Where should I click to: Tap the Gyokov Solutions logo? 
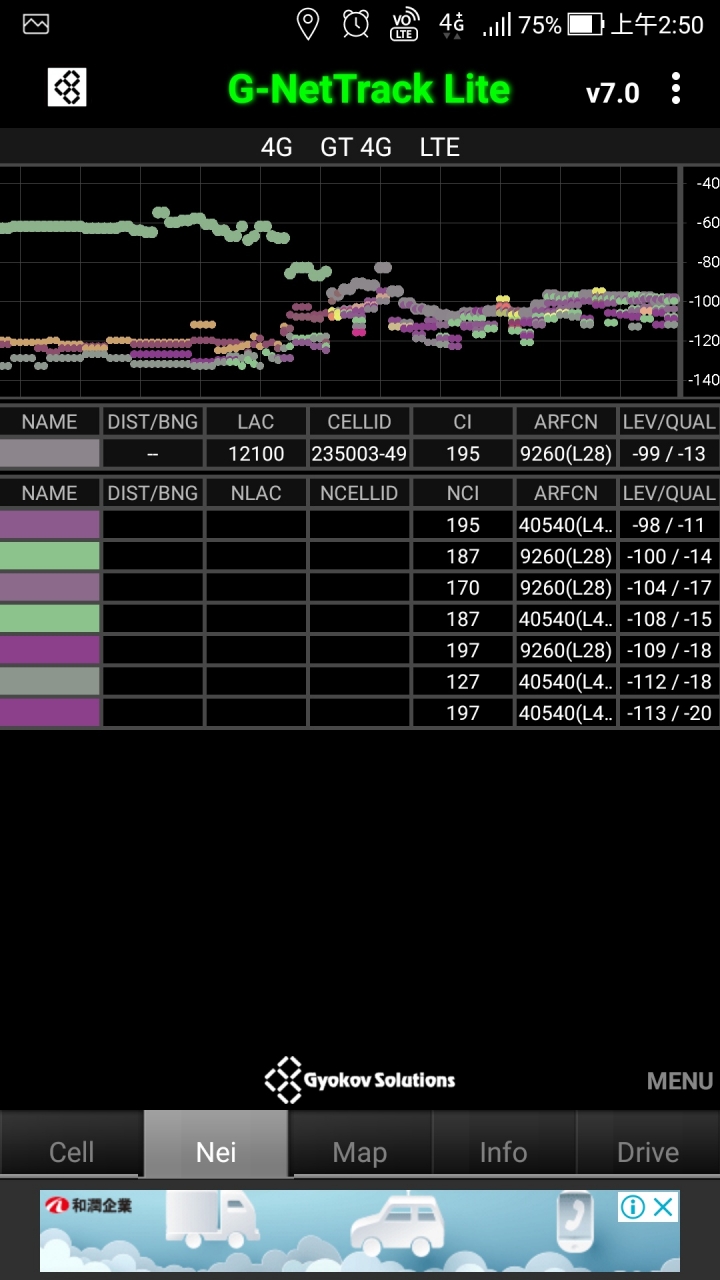(360, 1080)
